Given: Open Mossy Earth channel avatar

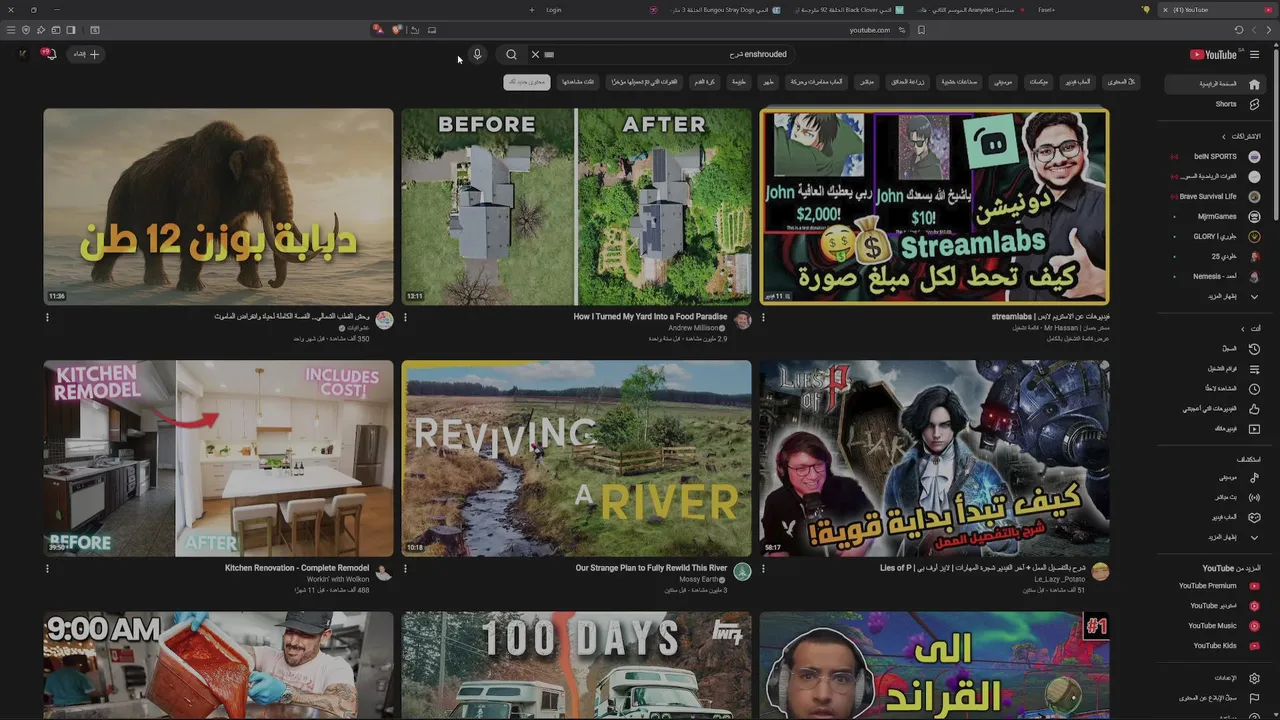Looking at the screenshot, I should (742, 572).
